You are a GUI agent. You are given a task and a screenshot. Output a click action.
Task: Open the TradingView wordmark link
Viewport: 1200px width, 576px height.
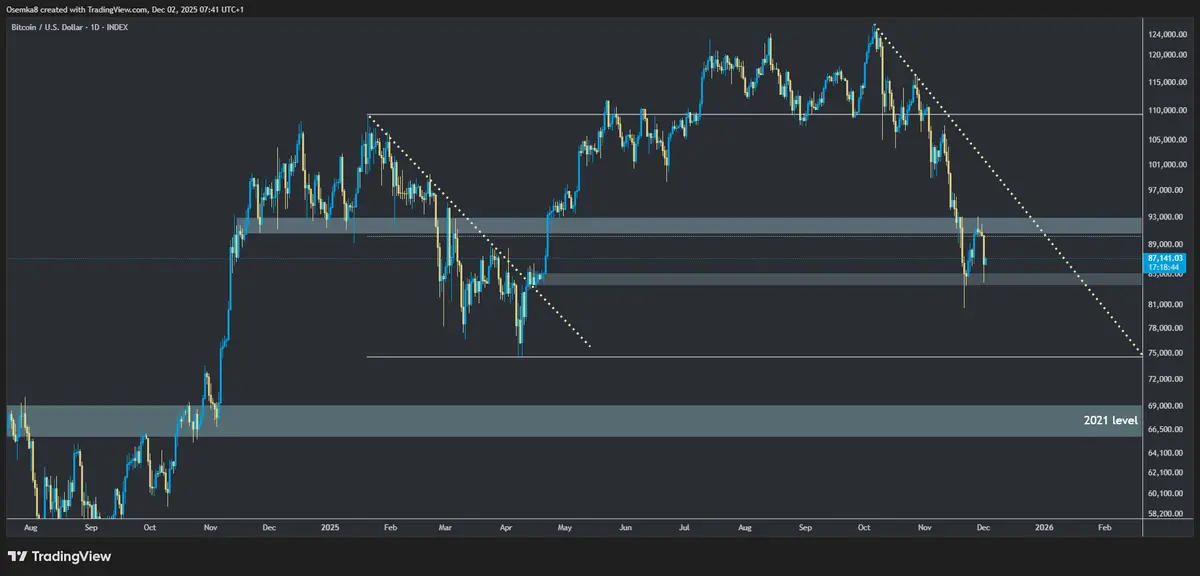(x=72, y=556)
